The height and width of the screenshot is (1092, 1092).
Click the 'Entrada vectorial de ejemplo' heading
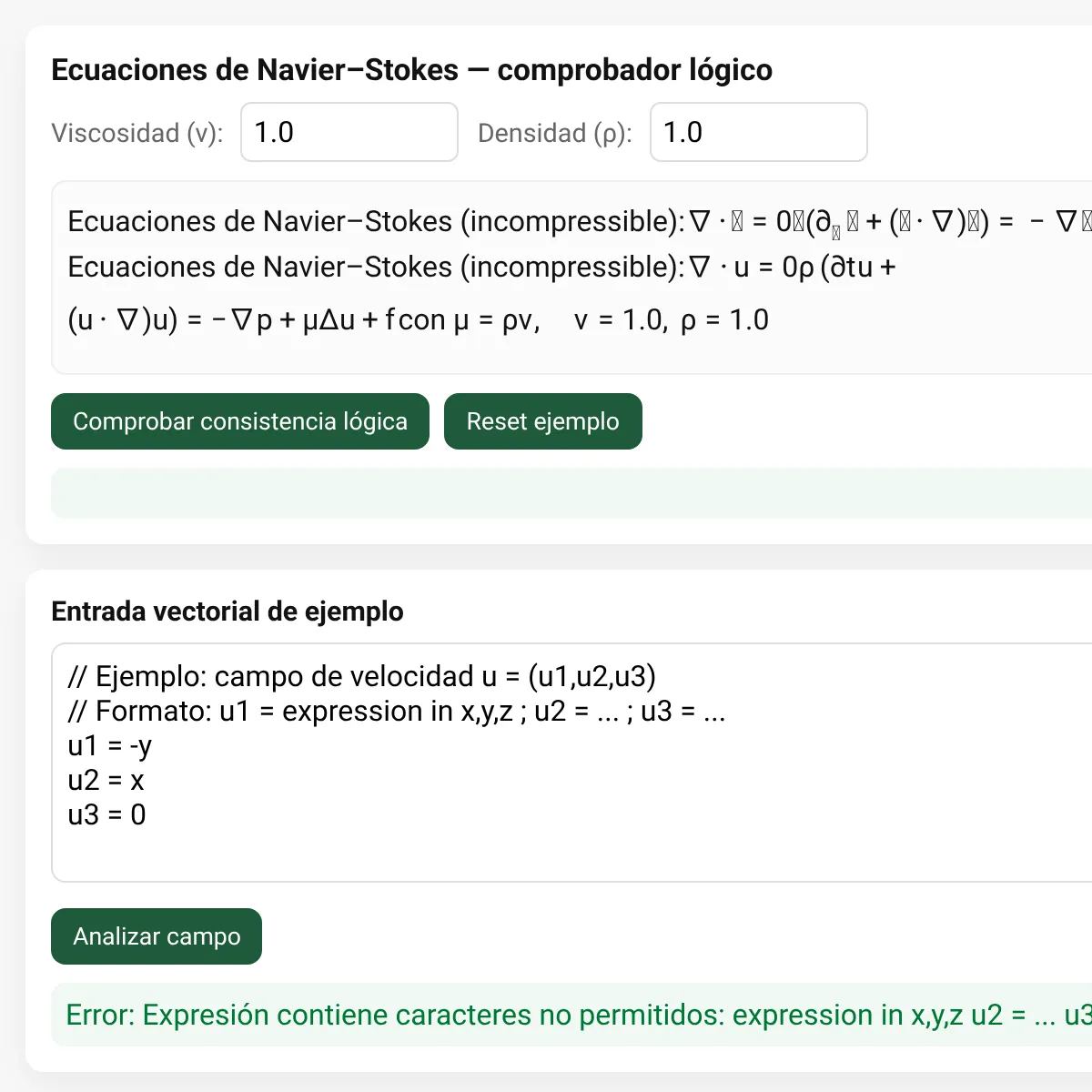[227, 612]
